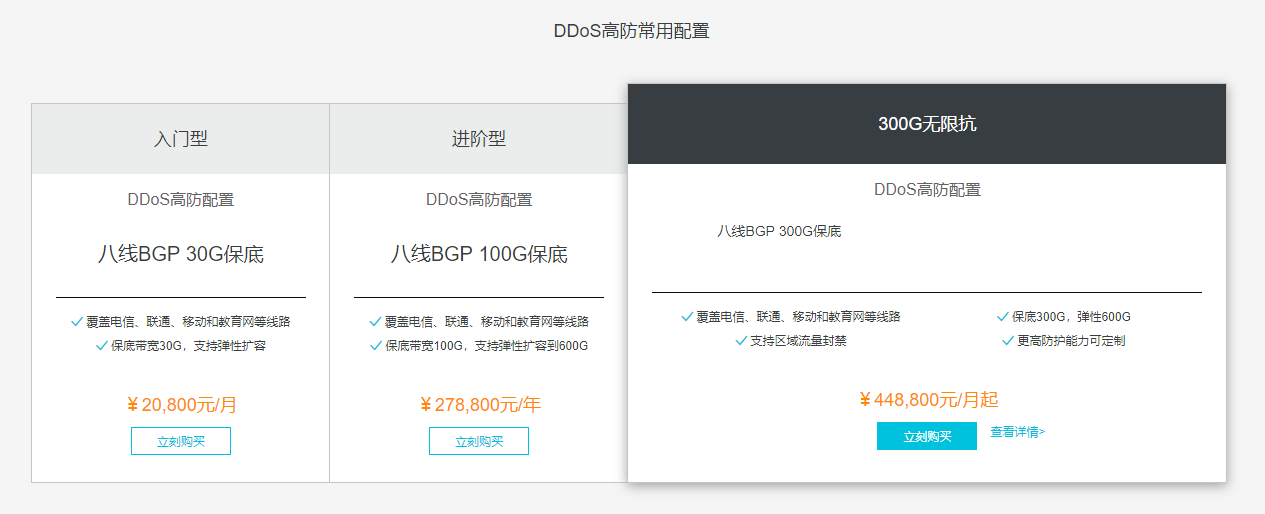This screenshot has width=1265, height=514.
Task: Click the 八线BGP 30G保底 title
Action: [181, 254]
